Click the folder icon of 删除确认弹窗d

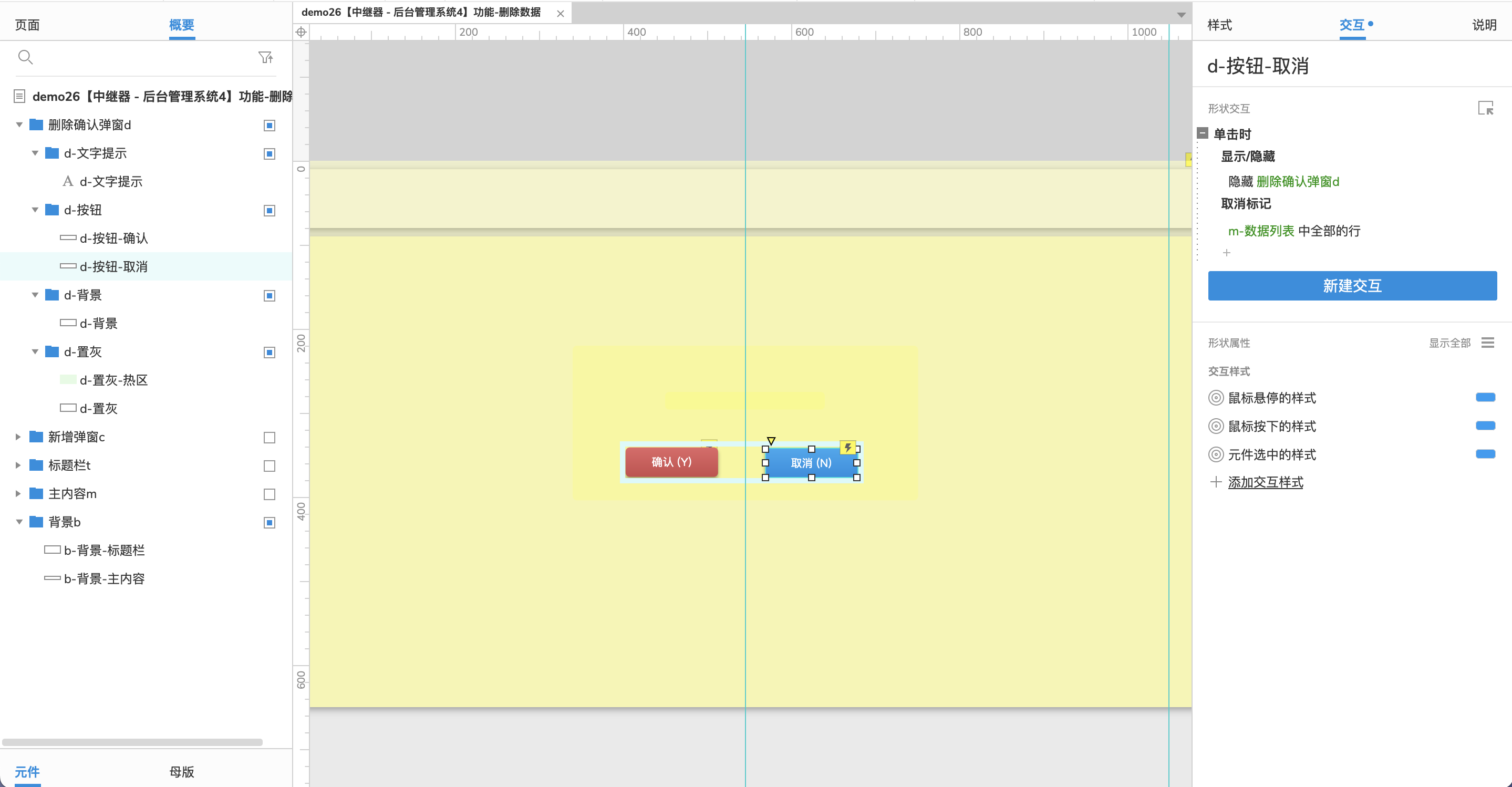pyautogui.click(x=36, y=125)
